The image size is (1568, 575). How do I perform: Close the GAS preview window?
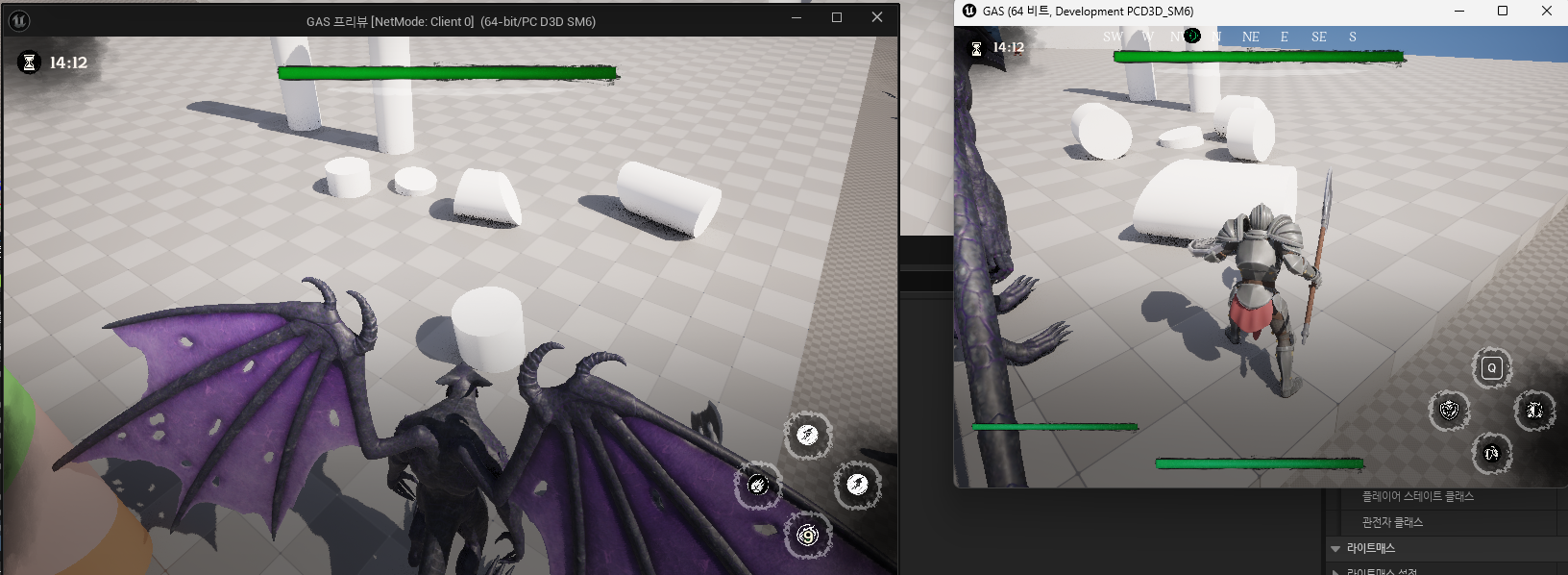click(877, 17)
